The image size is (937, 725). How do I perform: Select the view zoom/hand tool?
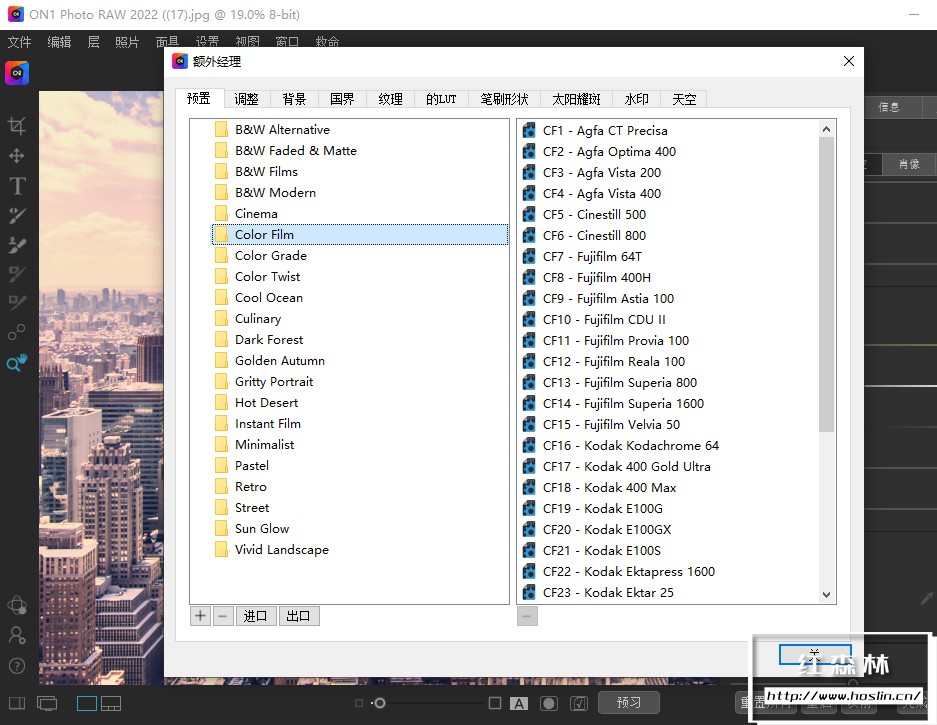click(x=17, y=362)
